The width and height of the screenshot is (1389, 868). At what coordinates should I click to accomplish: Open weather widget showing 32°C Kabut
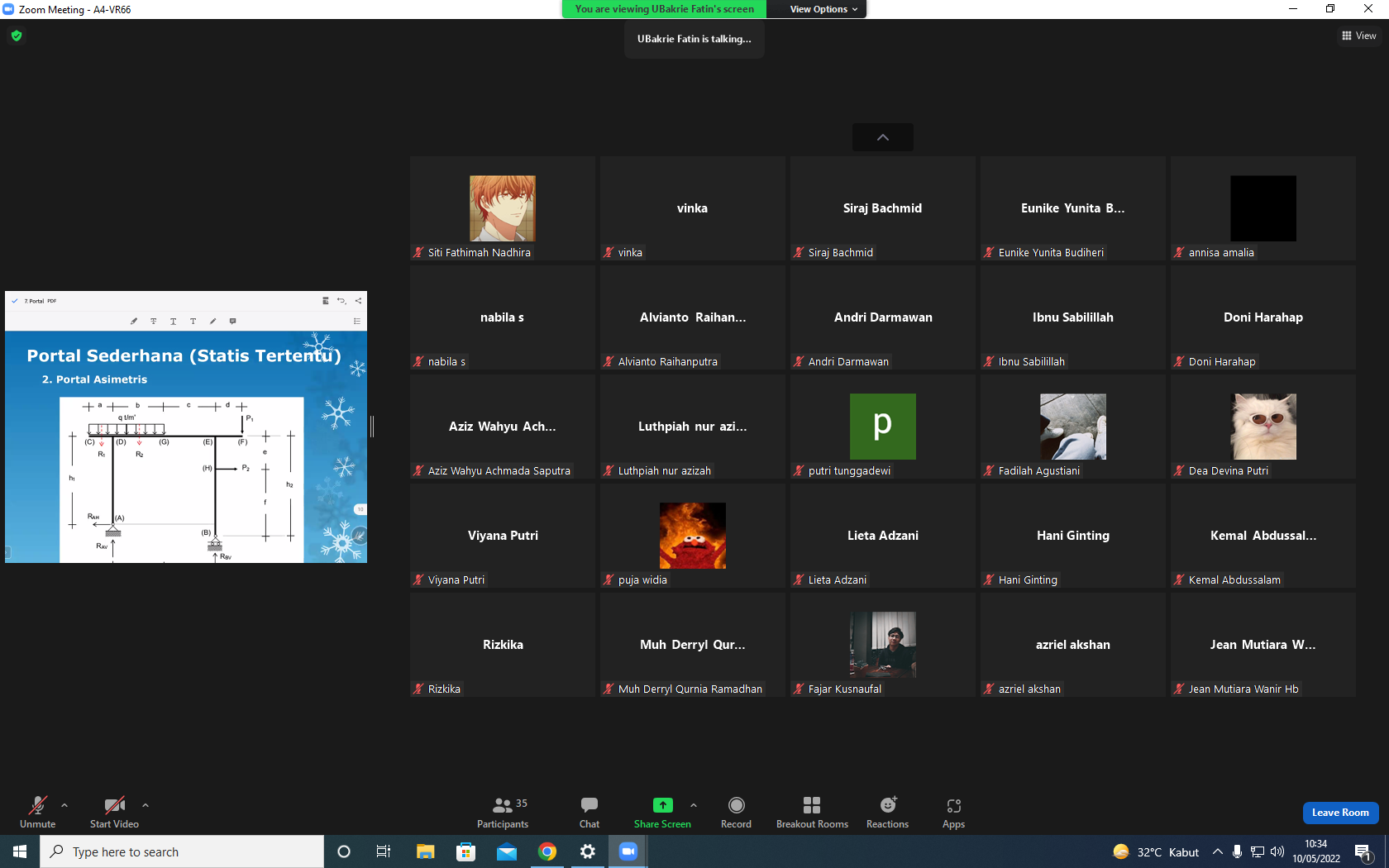(x=1156, y=851)
